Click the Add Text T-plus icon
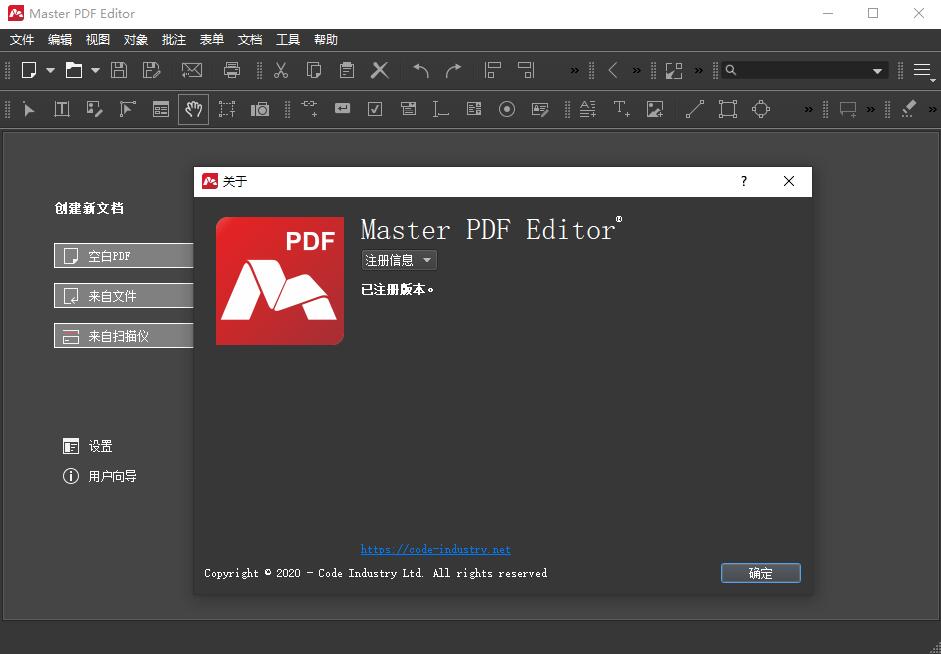The width and height of the screenshot is (941, 654). click(621, 109)
